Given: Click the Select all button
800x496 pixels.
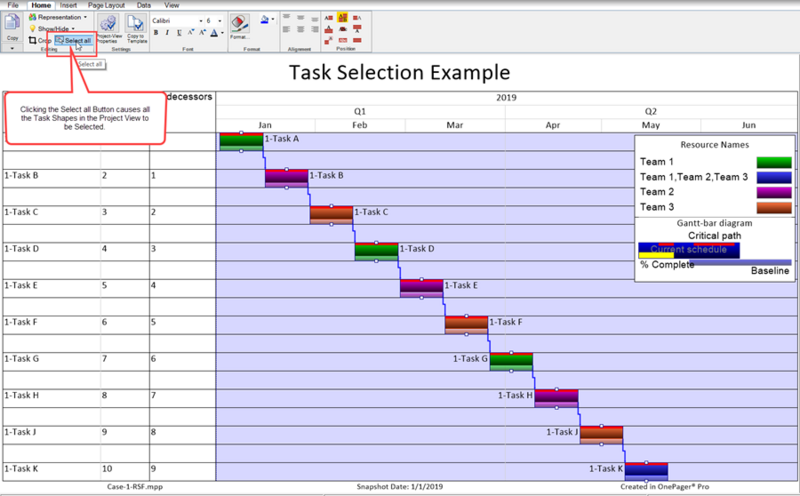Looking at the screenshot, I should (73, 40).
